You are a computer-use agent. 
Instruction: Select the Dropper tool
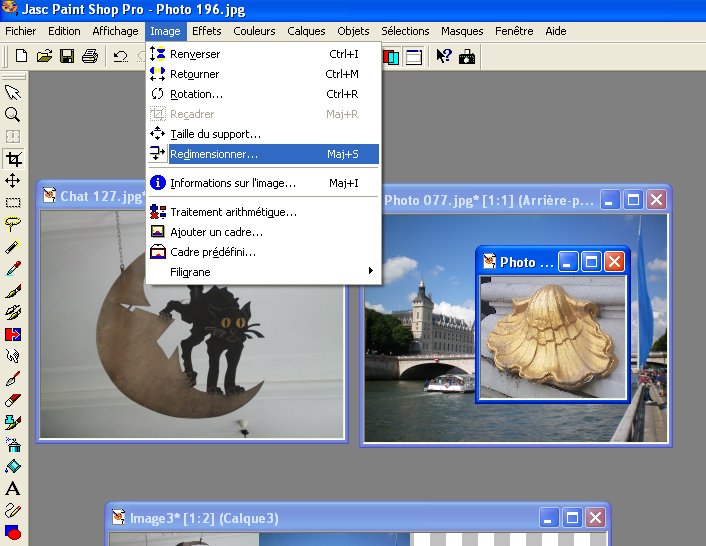click(x=13, y=268)
